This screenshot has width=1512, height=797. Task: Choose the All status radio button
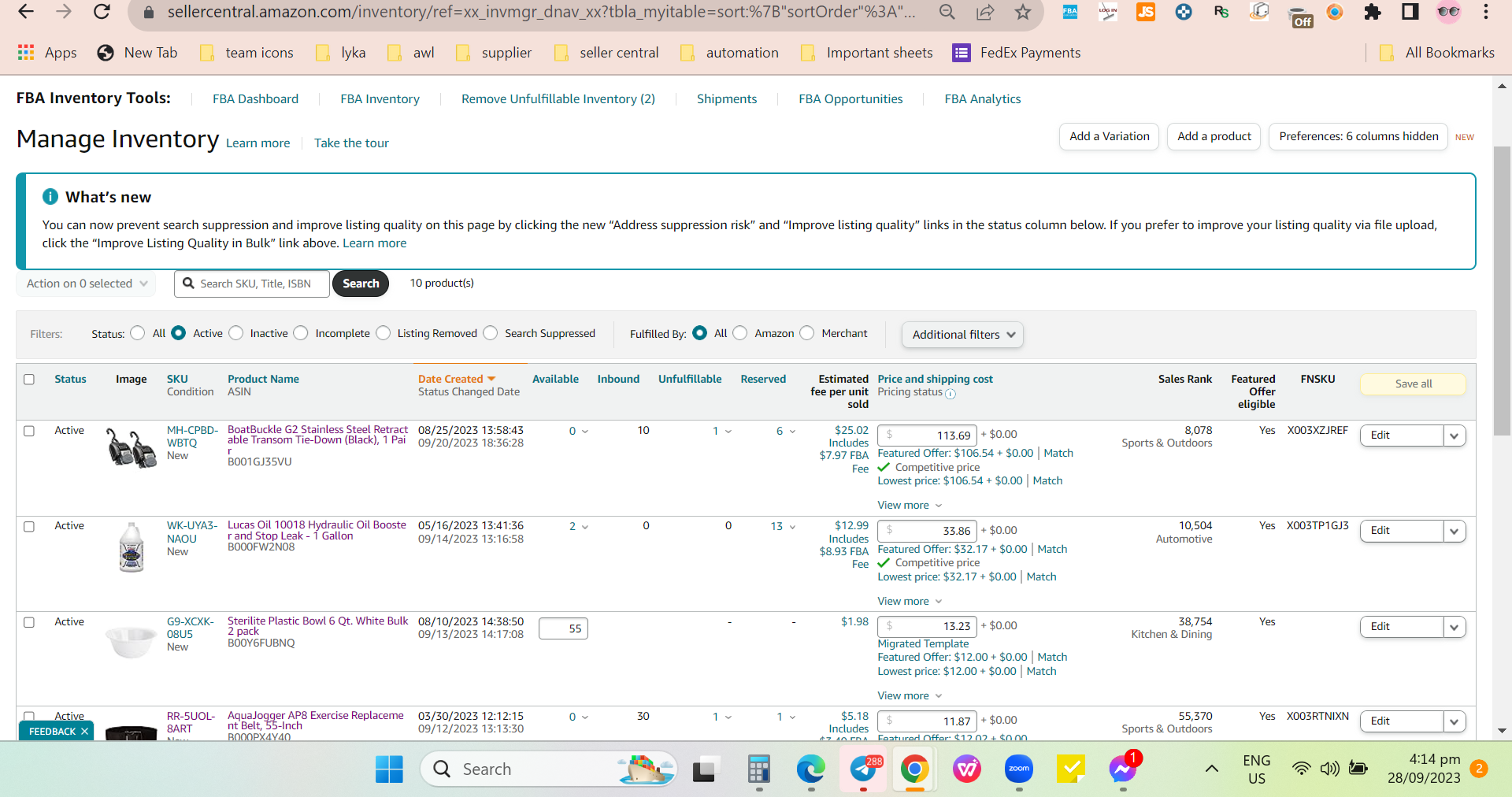coord(138,333)
